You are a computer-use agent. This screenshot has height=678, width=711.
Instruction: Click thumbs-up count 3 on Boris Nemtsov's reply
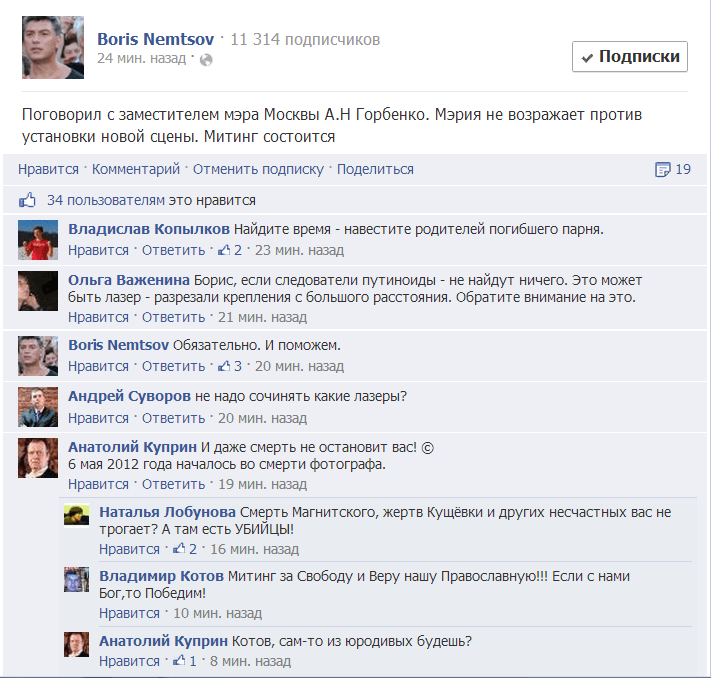(x=230, y=366)
